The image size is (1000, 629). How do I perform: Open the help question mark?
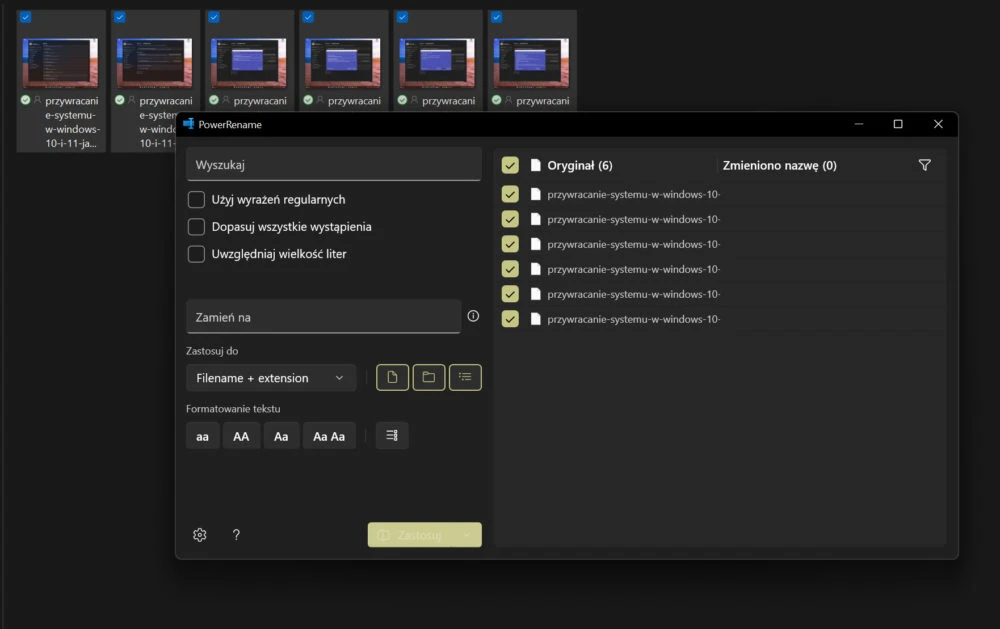click(236, 535)
